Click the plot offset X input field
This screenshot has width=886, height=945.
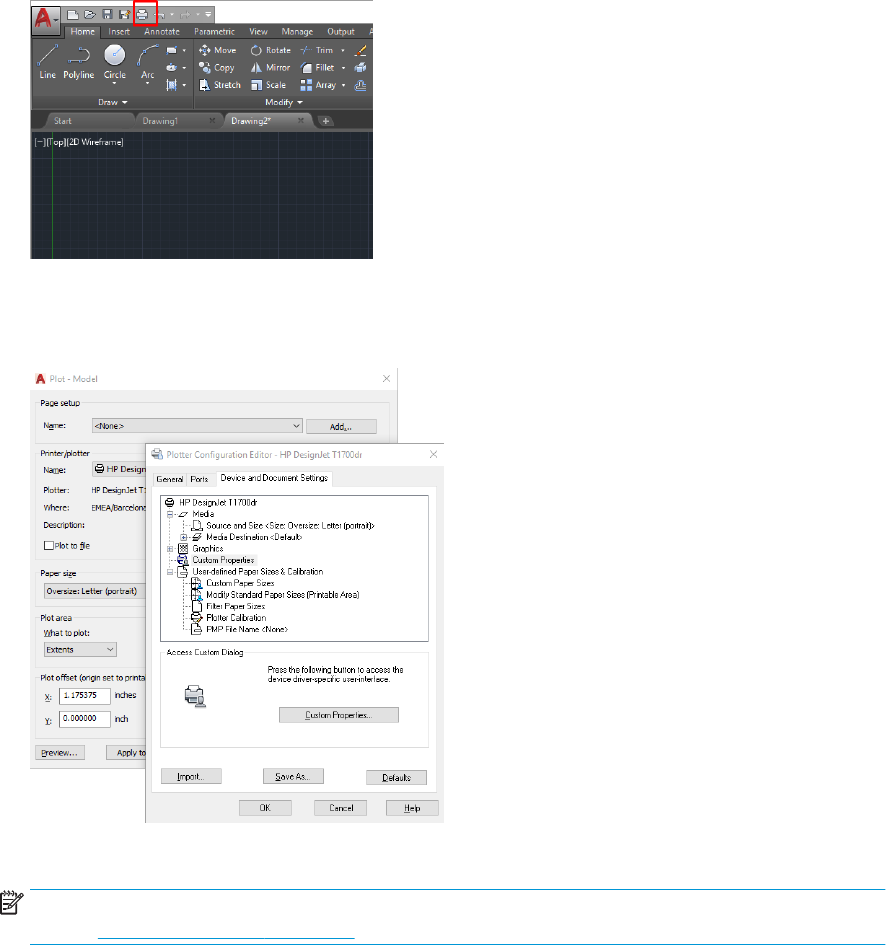[85, 695]
